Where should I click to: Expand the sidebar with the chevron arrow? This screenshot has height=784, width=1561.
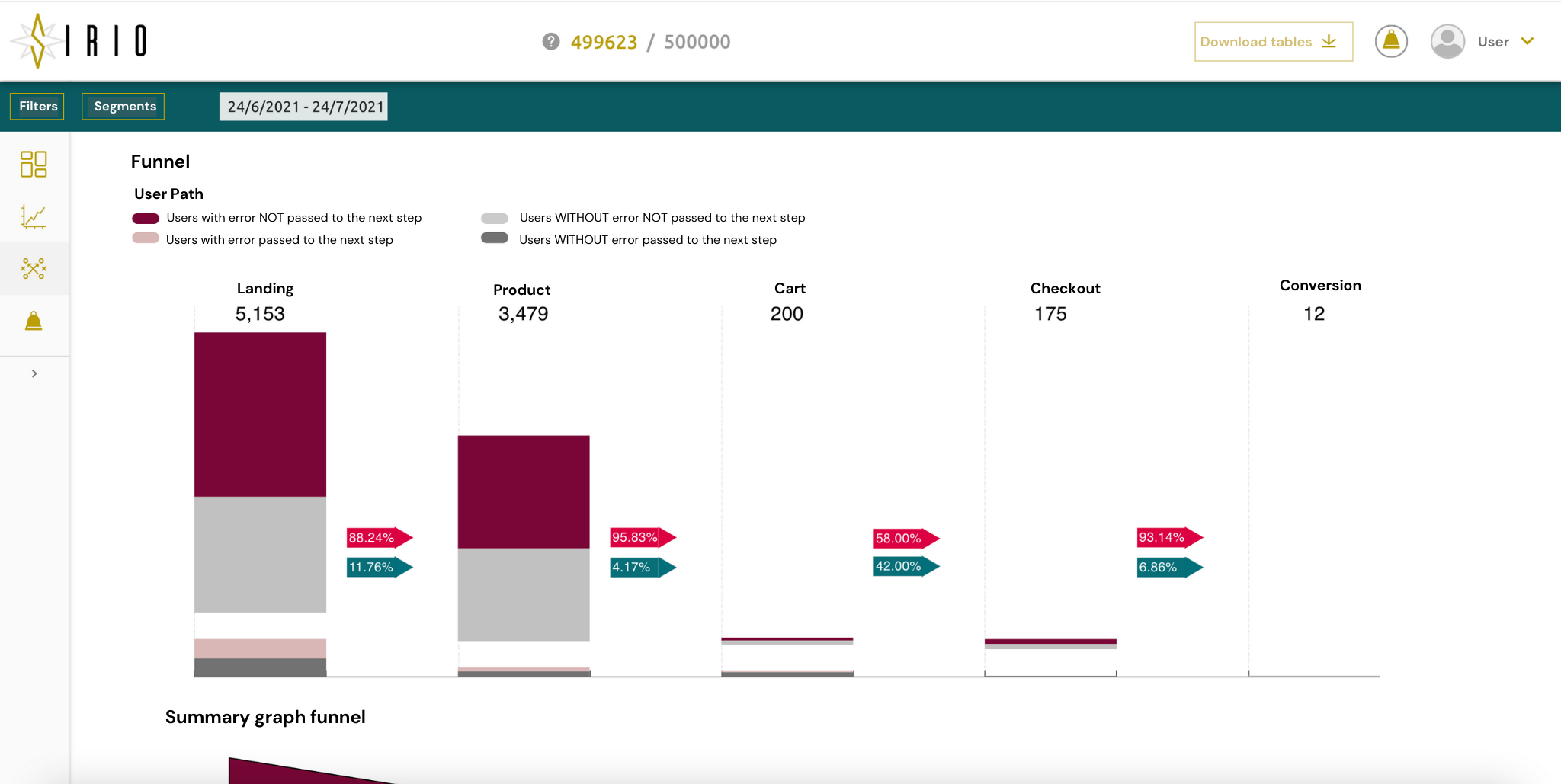click(34, 373)
